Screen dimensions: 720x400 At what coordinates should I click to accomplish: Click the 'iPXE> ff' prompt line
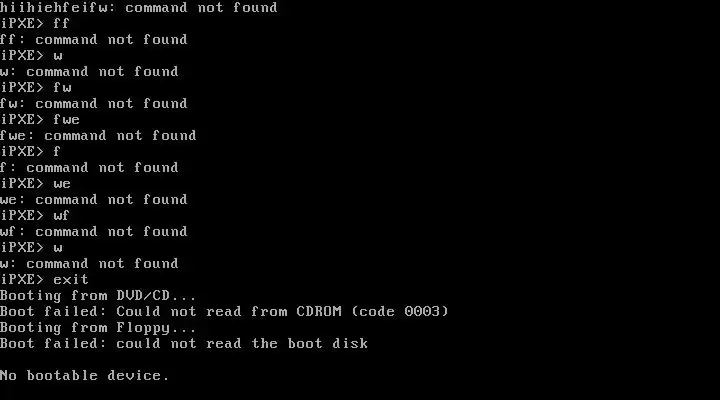35,23
